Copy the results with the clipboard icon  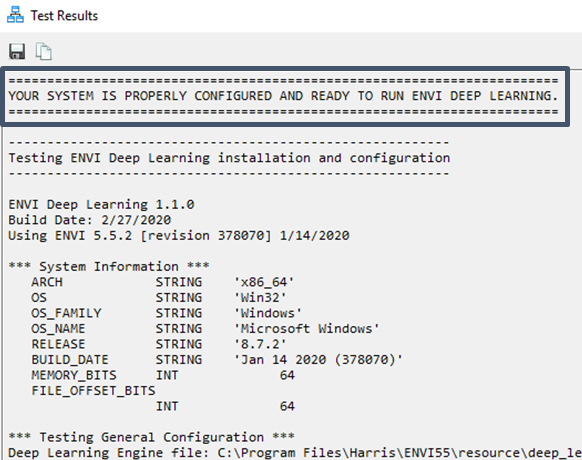click(43, 51)
